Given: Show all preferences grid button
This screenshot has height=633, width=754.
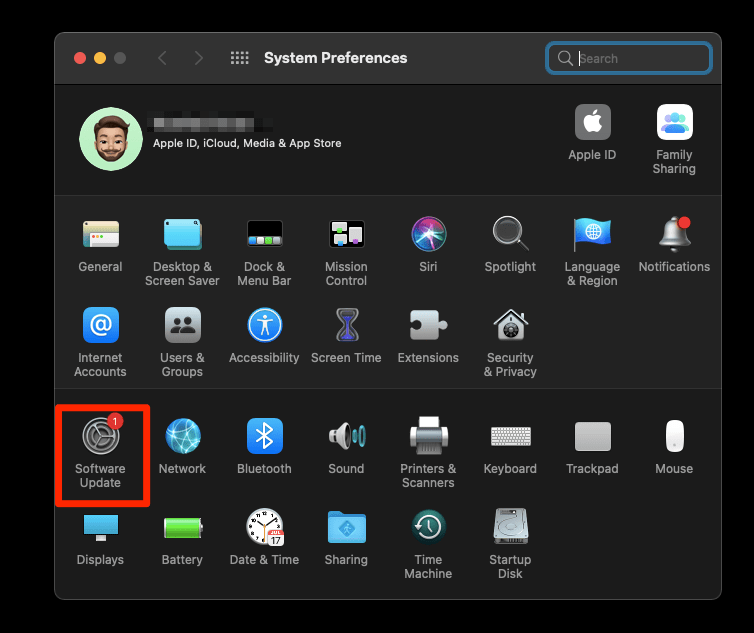Looking at the screenshot, I should 239,58.
